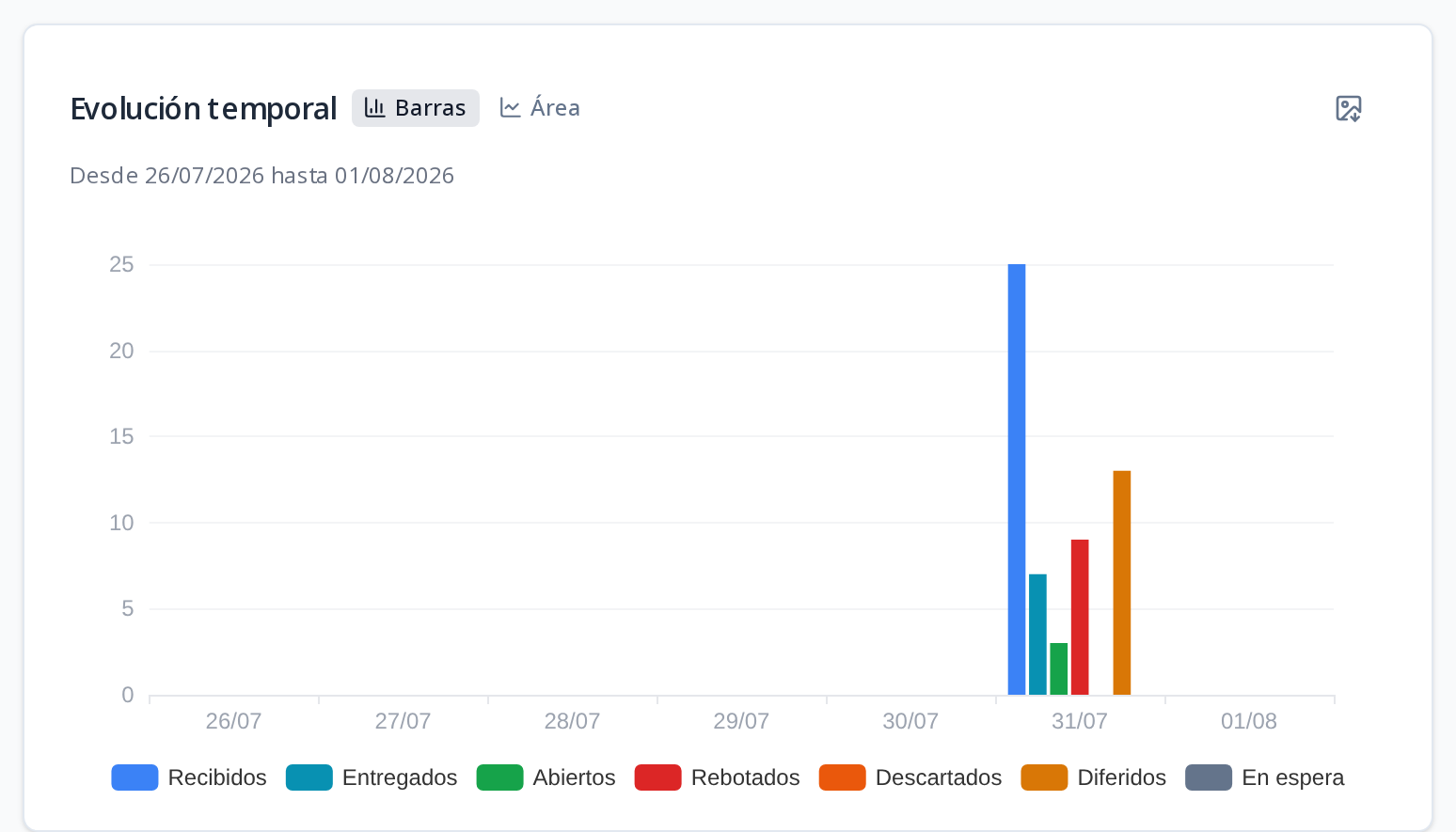
Task: Click the bar chart icon in Barras
Action: coord(375,108)
